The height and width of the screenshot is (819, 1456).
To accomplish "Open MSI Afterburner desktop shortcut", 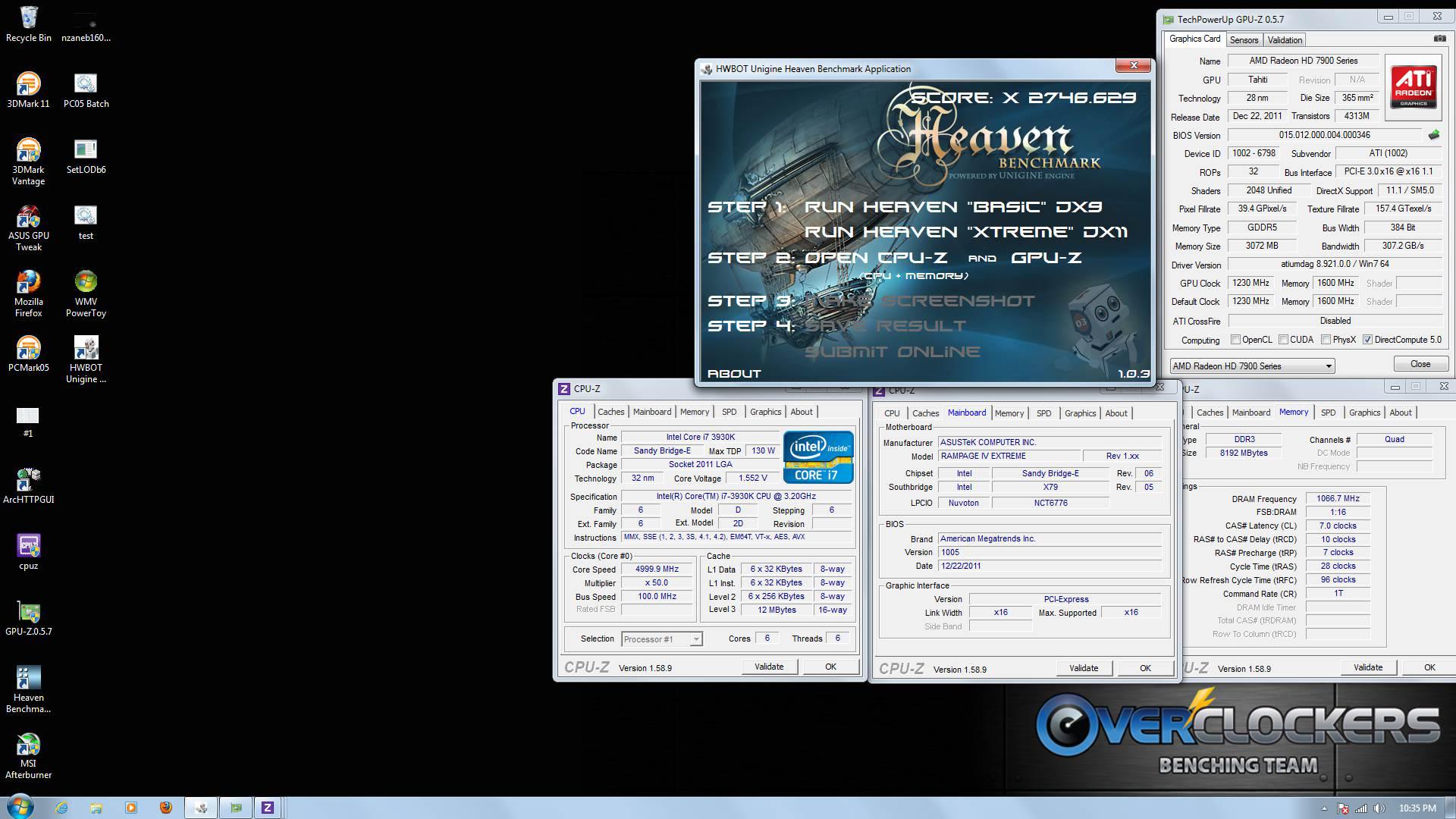I will pos(28,755).
